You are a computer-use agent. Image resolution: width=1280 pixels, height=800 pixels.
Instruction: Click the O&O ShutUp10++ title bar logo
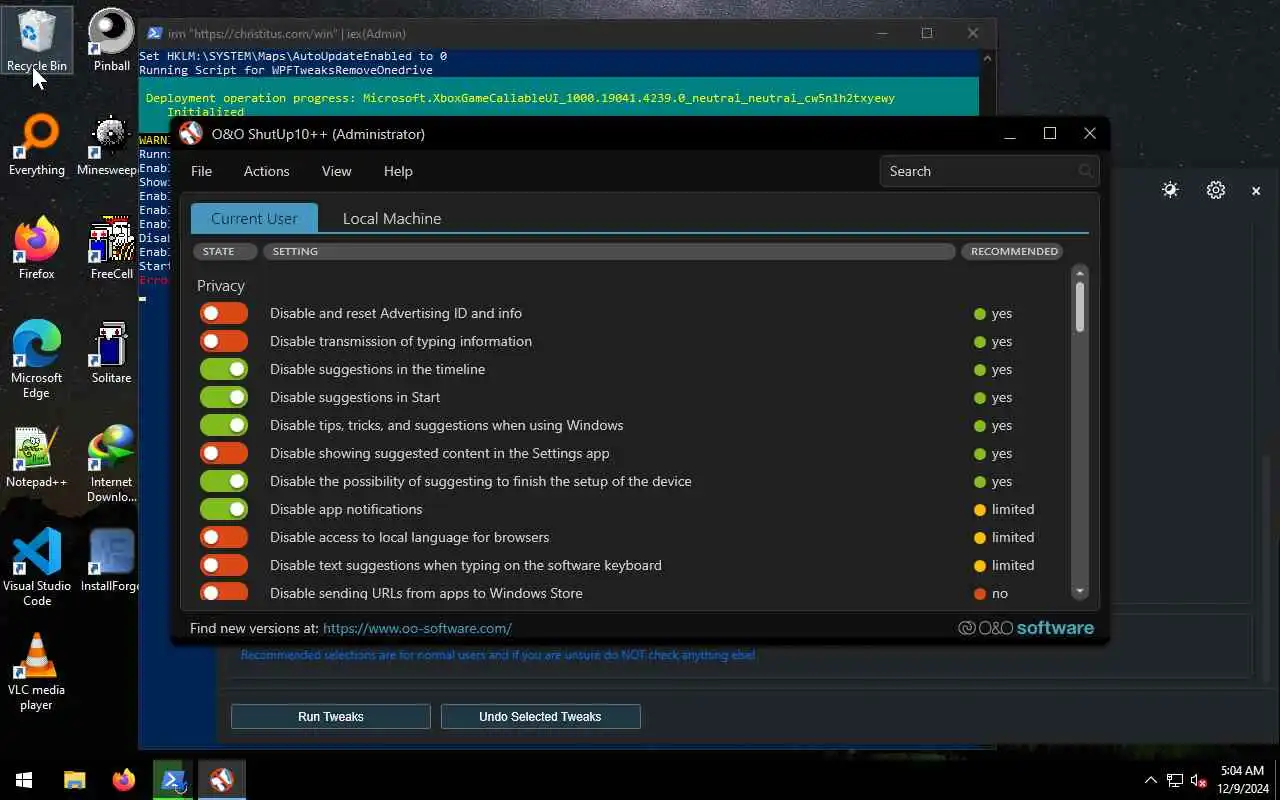(191, 134)
